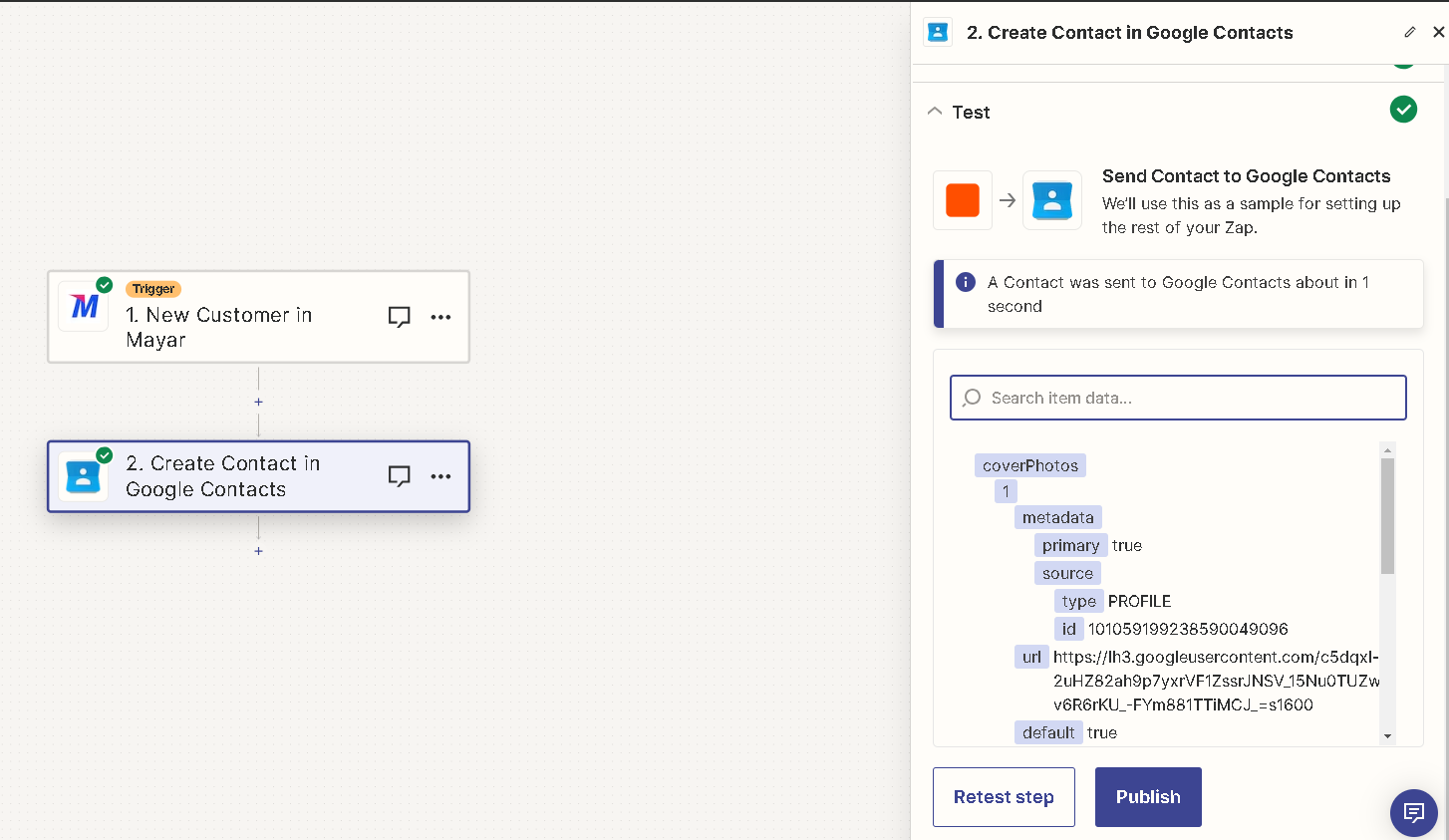Collapse the Test section chevron
The image size is (1449, 840).
pyautogui.click(x=935, y=112)
